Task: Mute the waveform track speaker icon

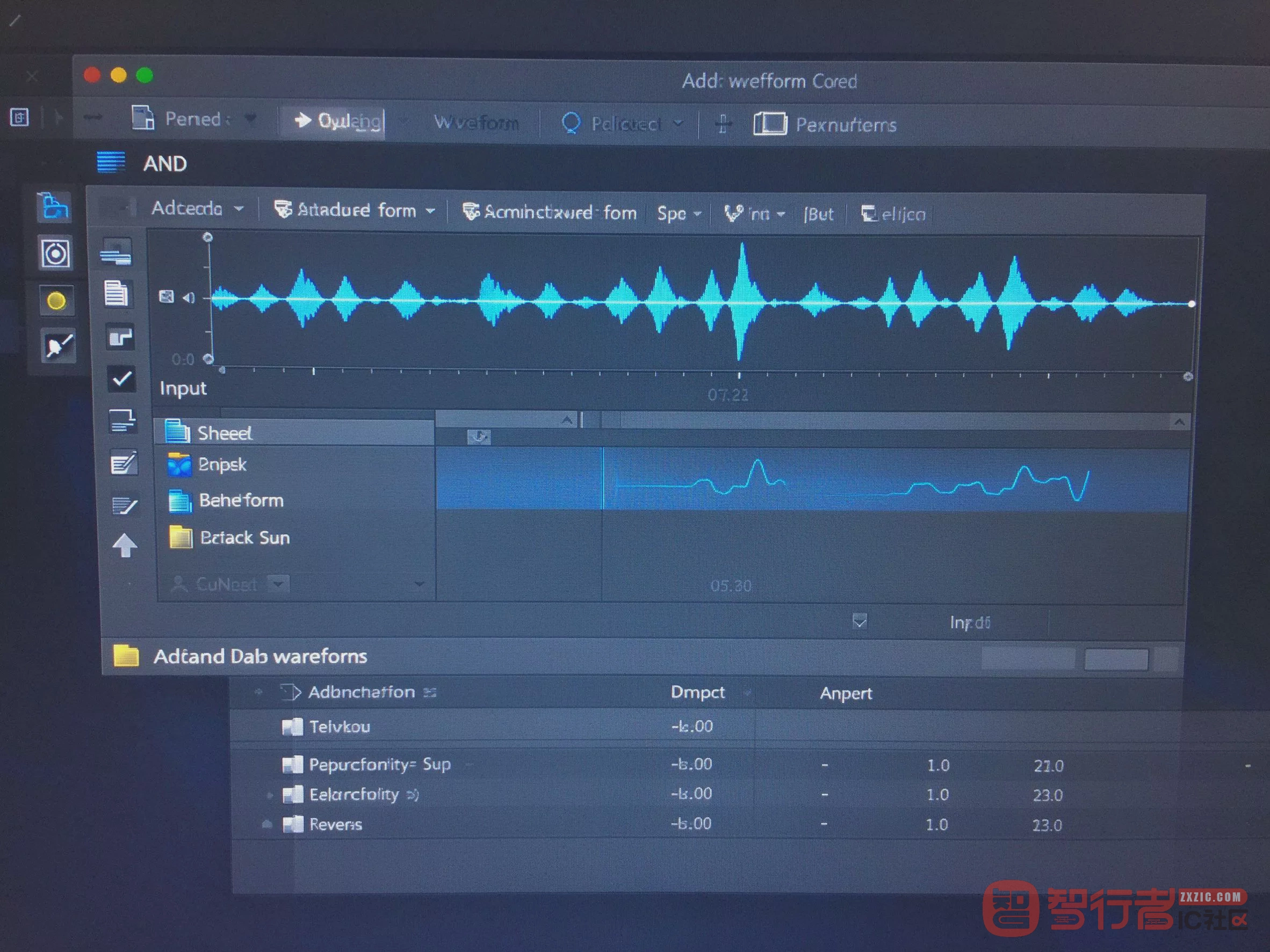Action: click(x=189, y=297)
